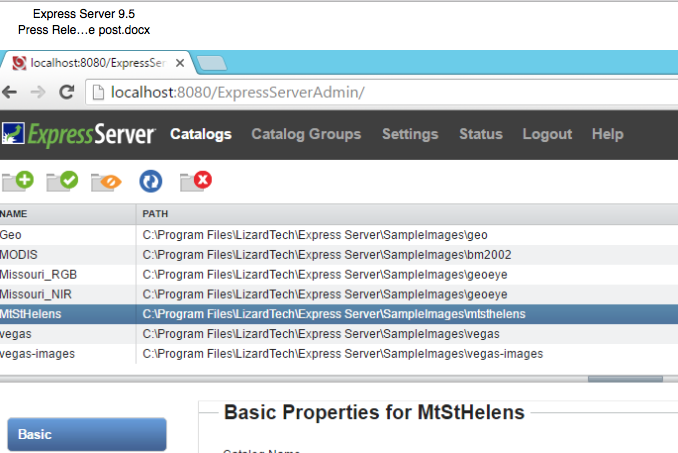Select the Missouri_NIR catalog row

point(339,294)
